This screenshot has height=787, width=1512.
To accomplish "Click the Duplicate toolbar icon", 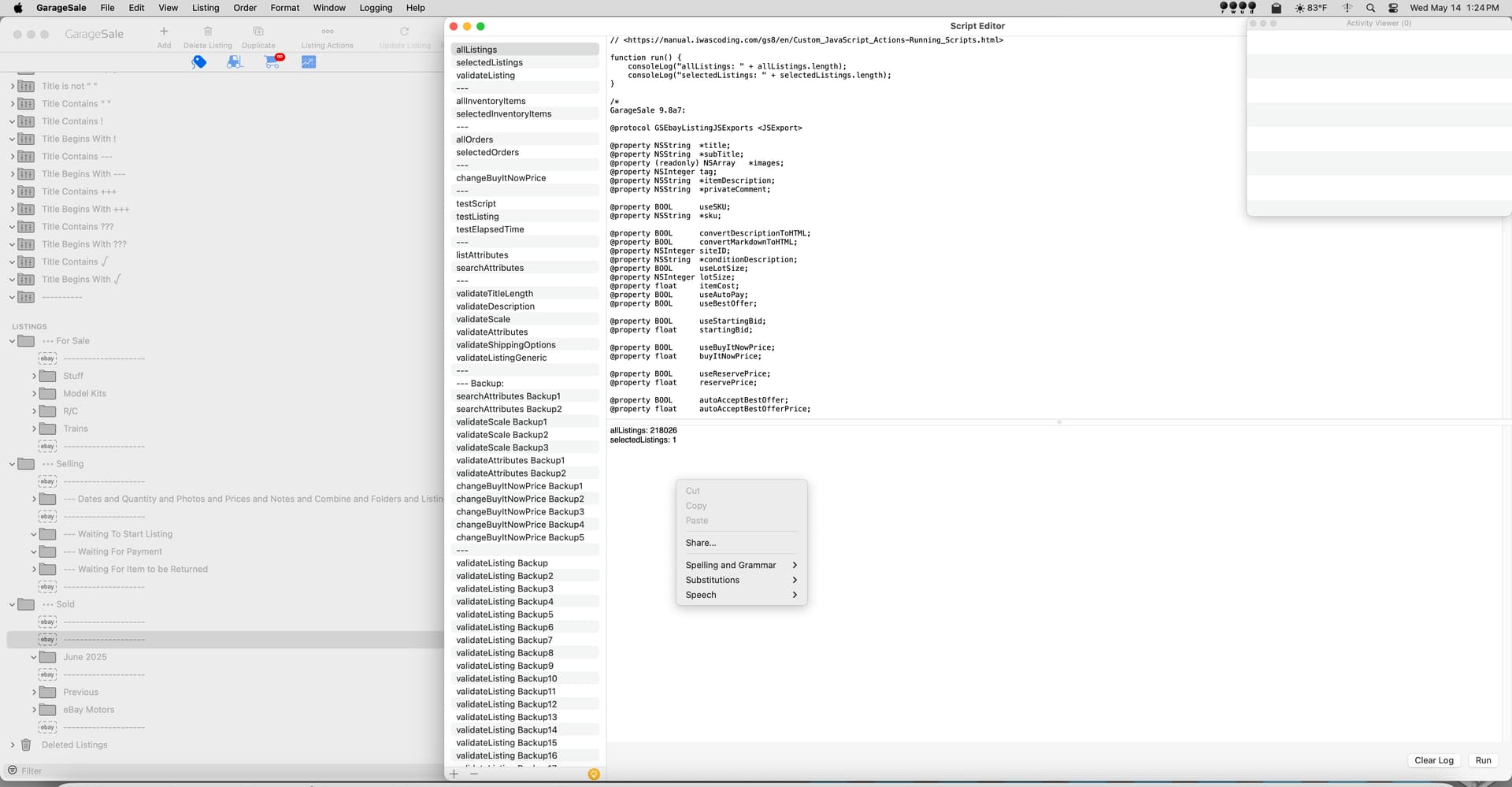I will (x=258, y=32).
